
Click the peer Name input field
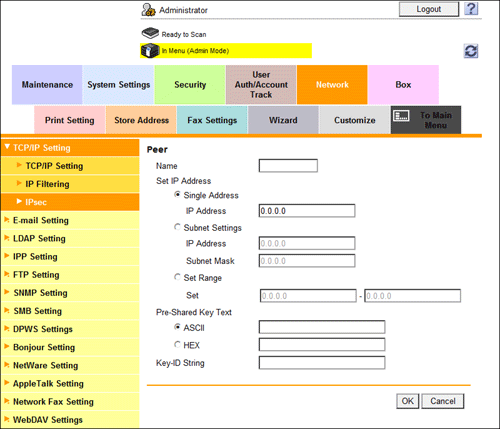coord(288,166)
